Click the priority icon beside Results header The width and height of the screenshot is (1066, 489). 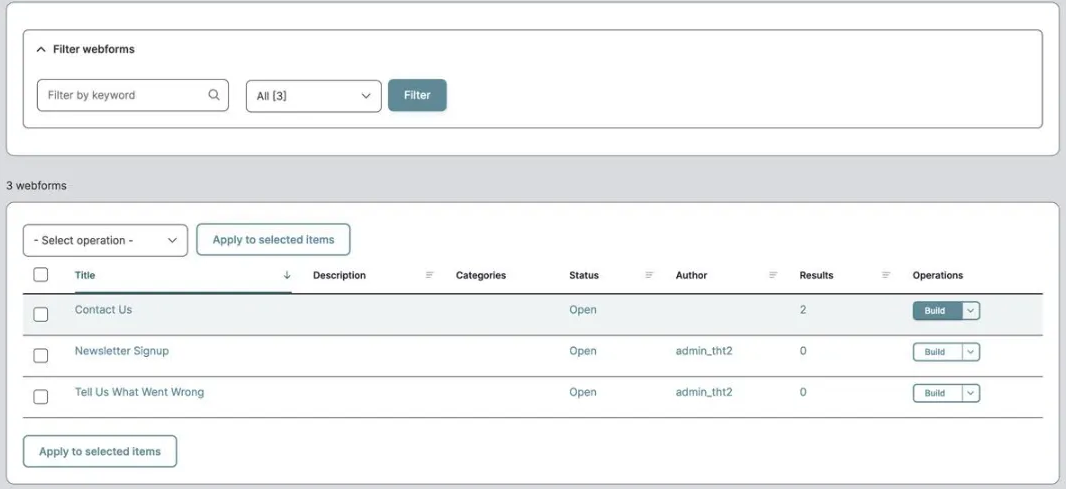[886, 275]
